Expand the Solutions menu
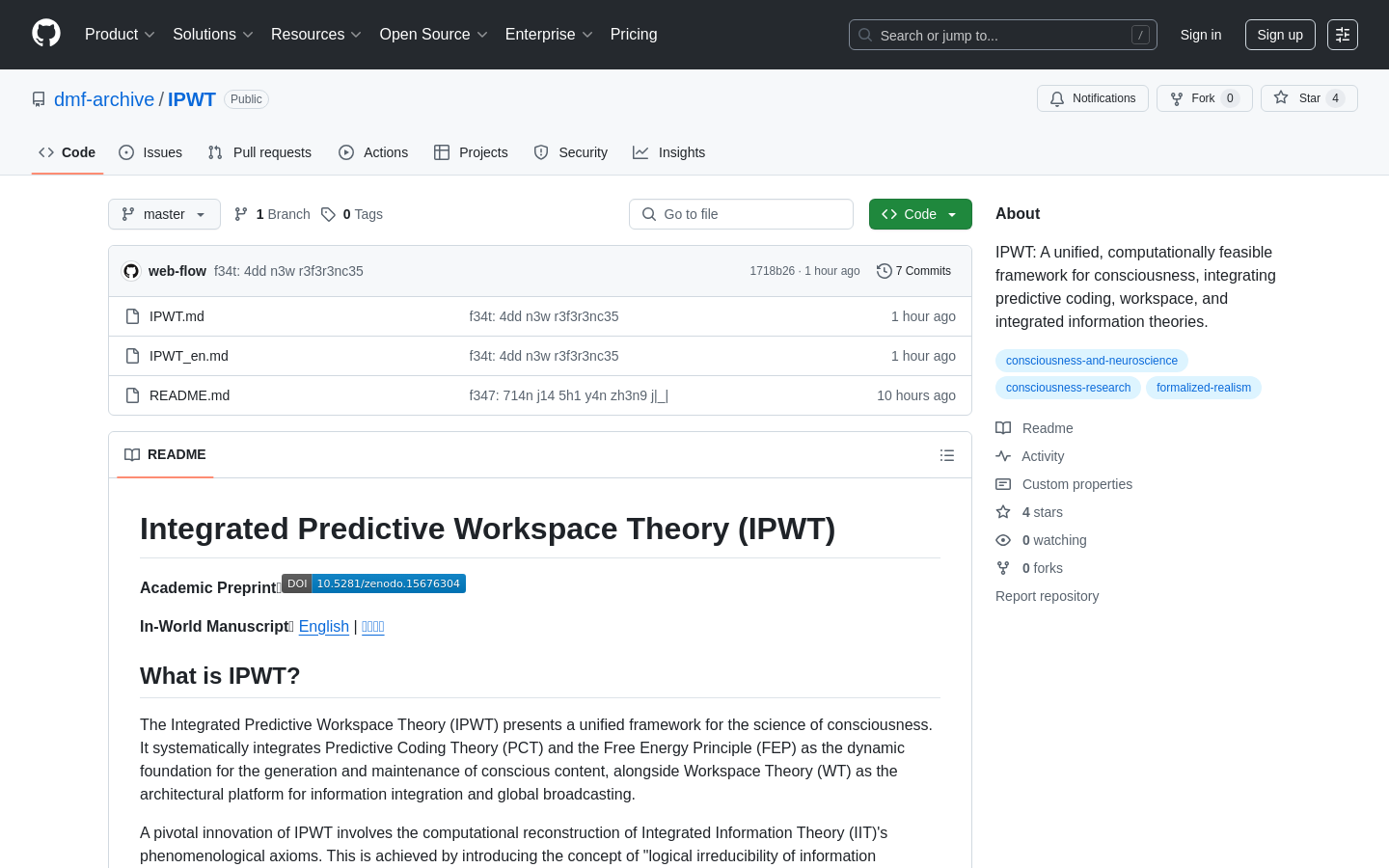The height and width of the screenshot is (868, 1389). [213, 35]
